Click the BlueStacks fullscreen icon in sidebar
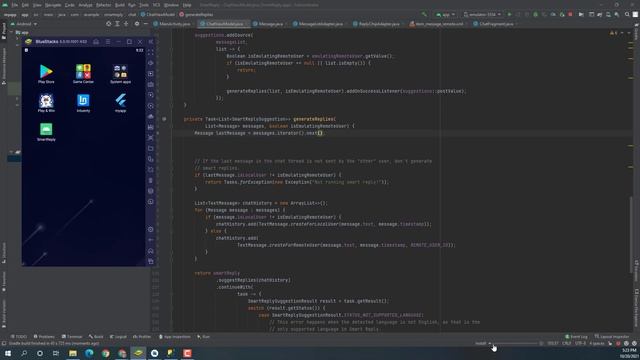This screenshot has width=640, height=360. [151, 53]
